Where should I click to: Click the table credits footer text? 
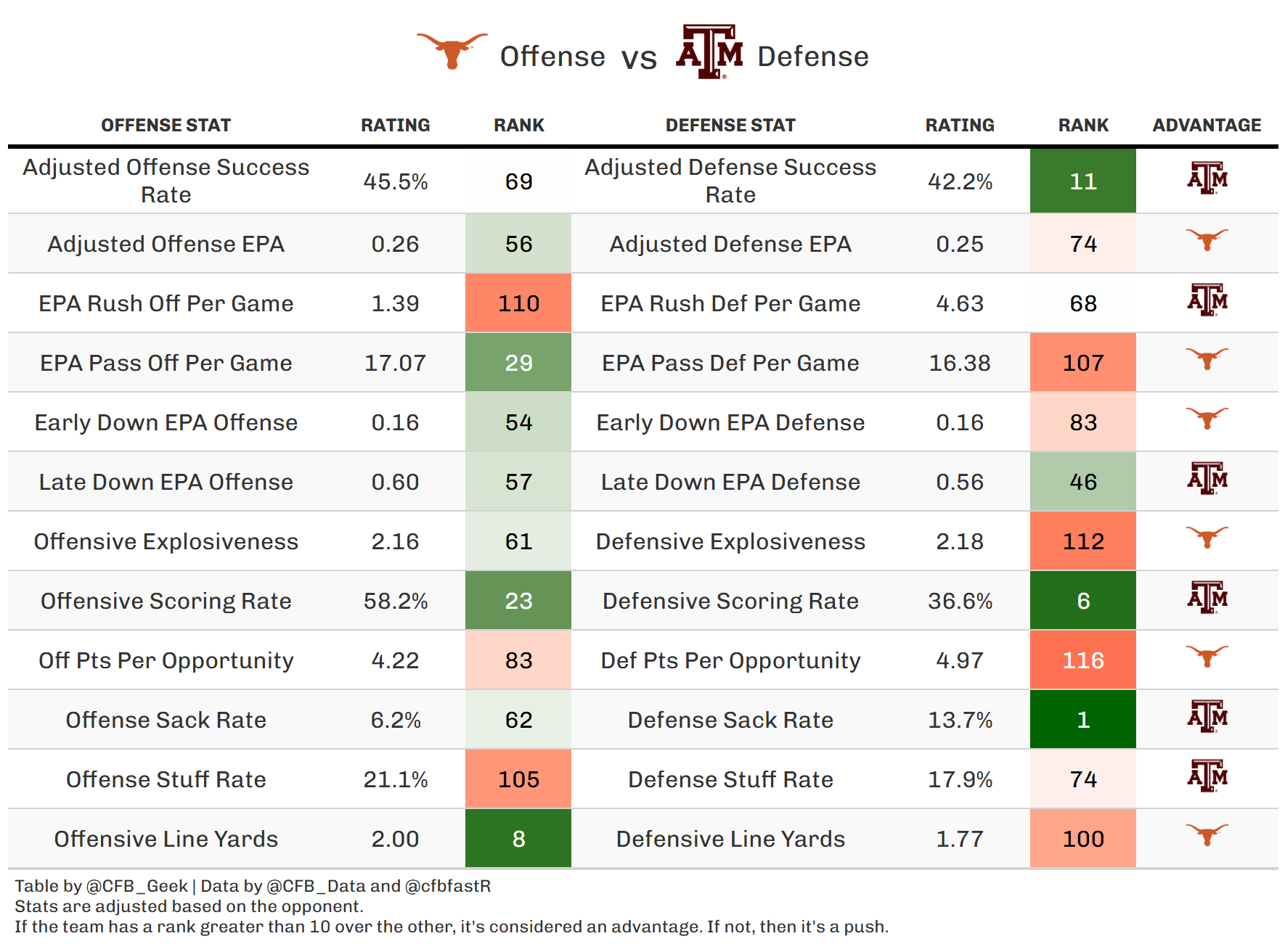coord(253,886)
